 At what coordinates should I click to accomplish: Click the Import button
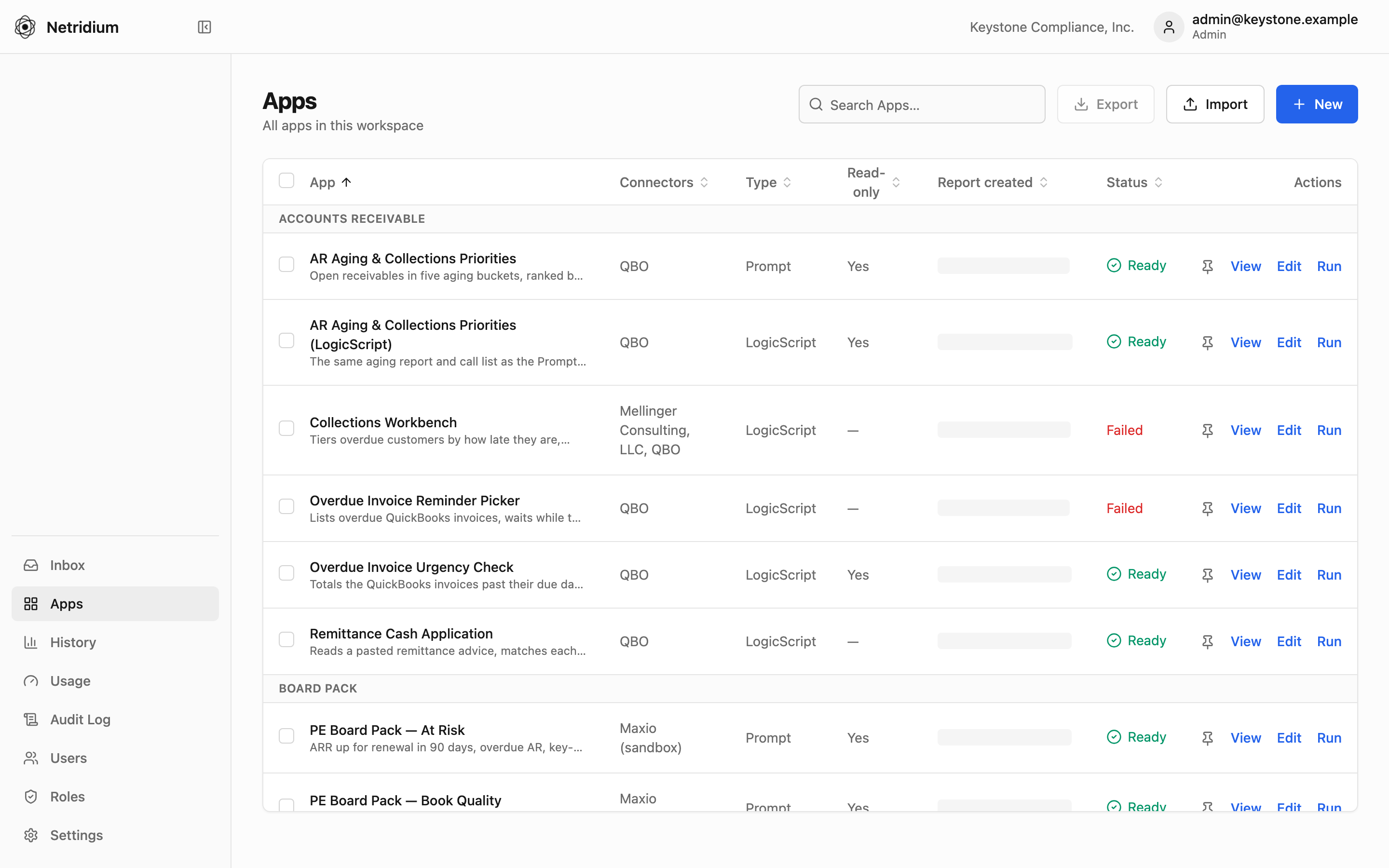(1215, 105)
